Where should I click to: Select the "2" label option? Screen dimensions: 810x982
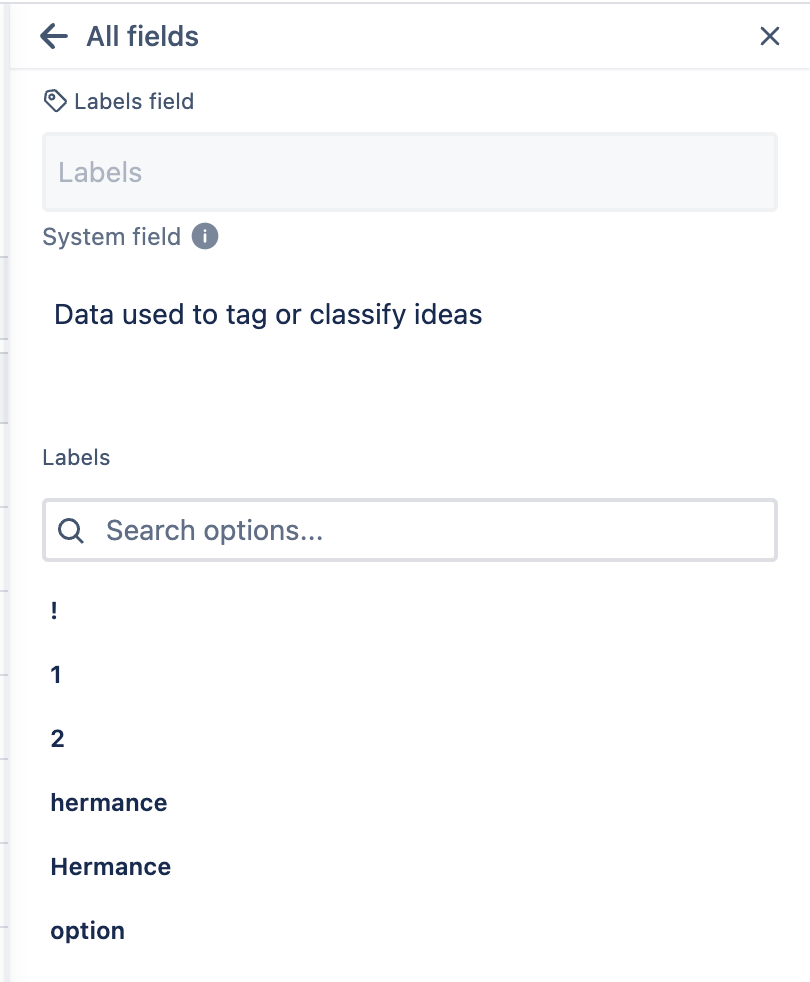coord(57,739)
